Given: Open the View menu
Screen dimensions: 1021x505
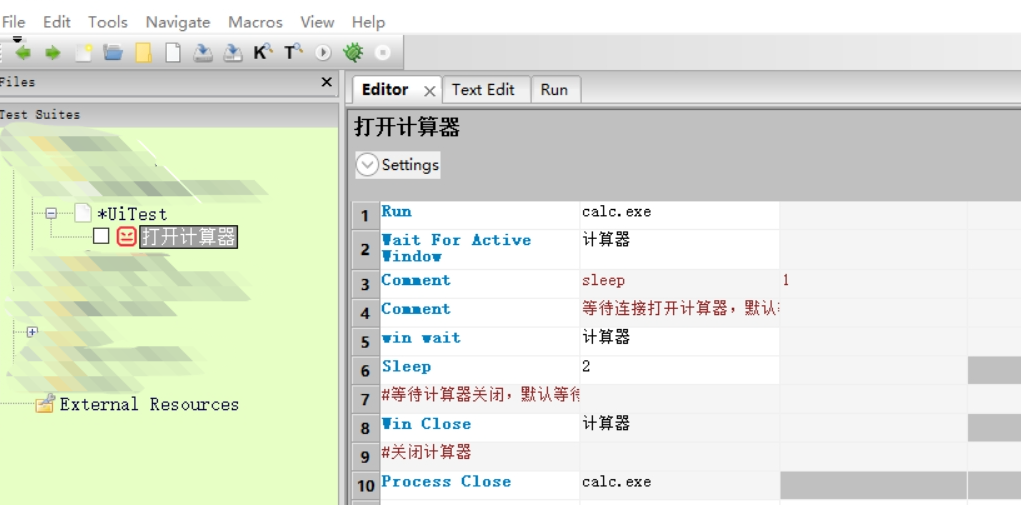Looking at the screenshot, I should [317, 22].
